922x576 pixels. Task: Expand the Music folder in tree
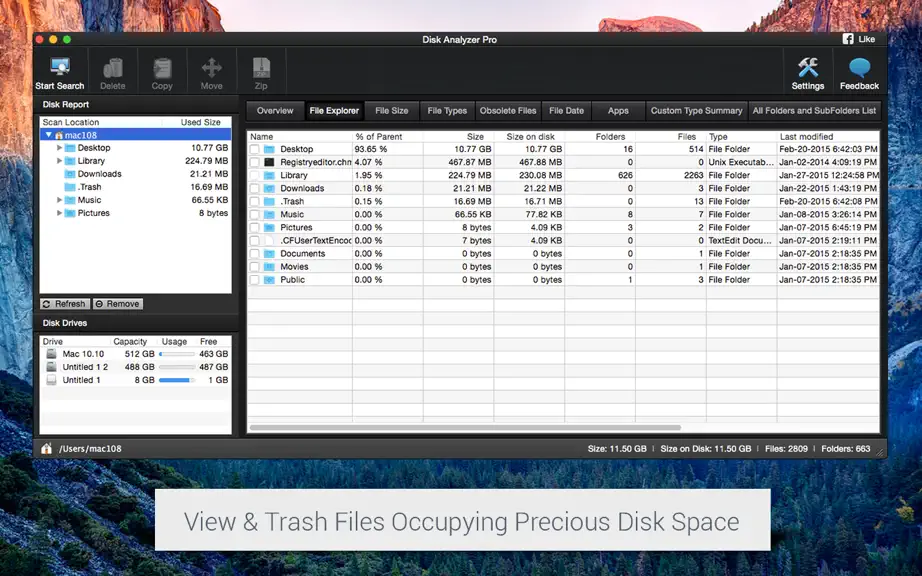tap(59, 200)
